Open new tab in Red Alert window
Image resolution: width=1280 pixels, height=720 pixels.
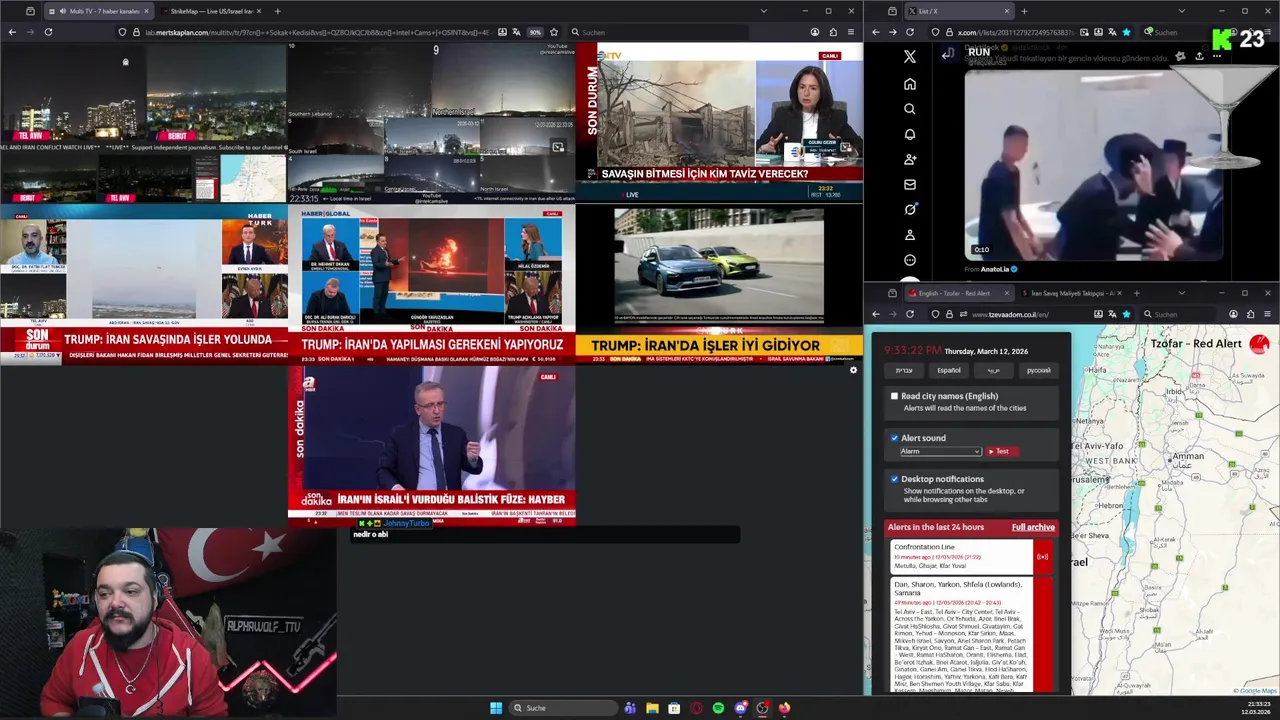point(1136,293)
